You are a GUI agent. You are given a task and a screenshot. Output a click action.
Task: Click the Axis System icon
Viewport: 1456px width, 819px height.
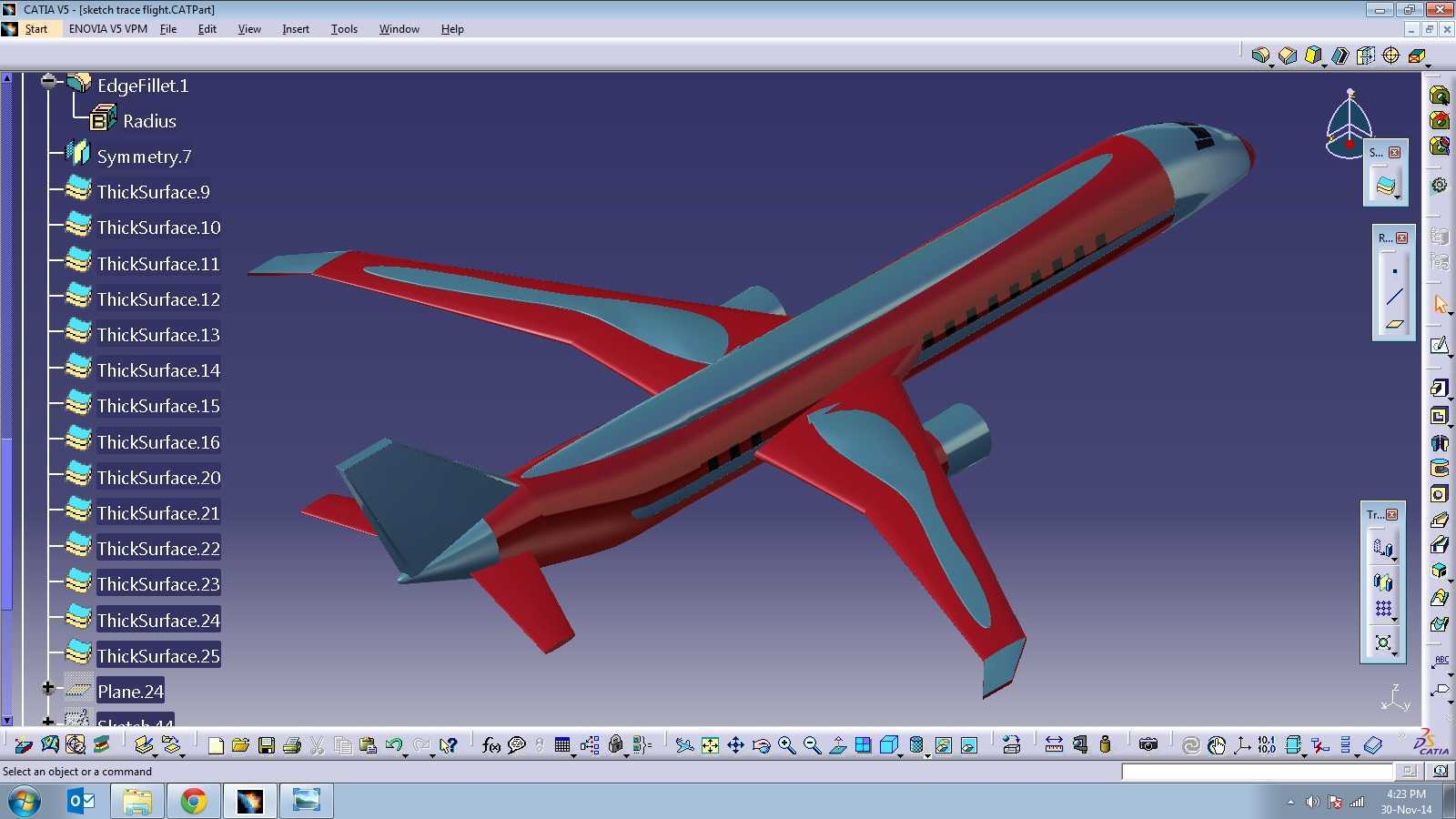click(1242, 745)
